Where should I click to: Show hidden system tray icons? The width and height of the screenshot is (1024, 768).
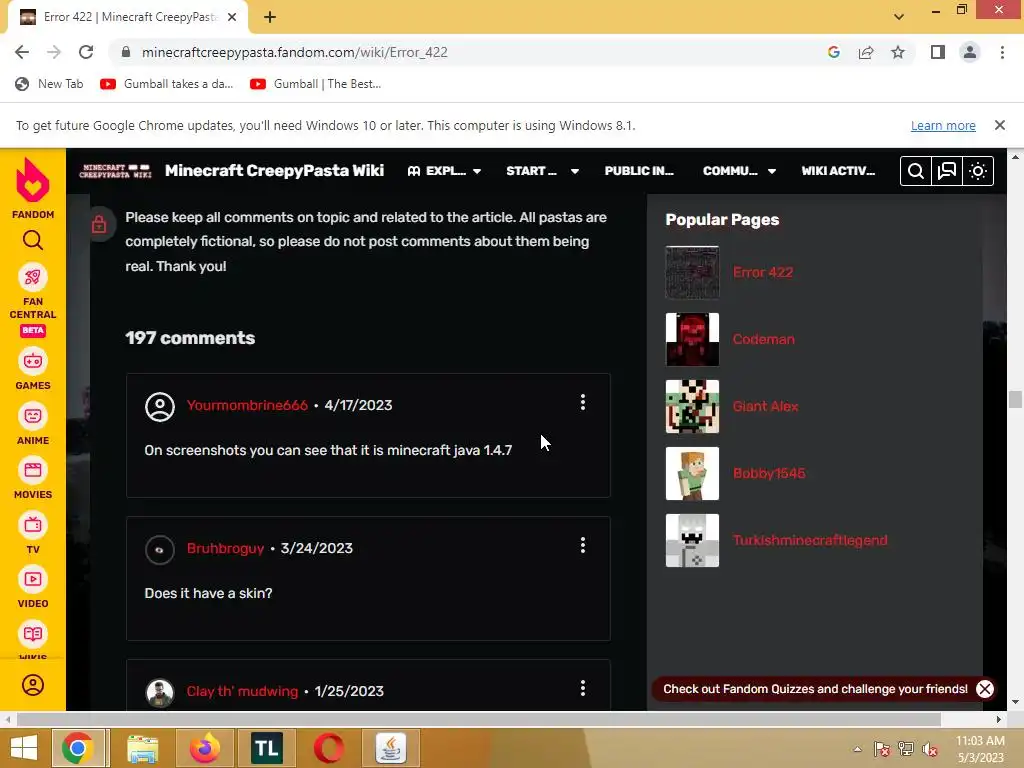coord(857,749)
